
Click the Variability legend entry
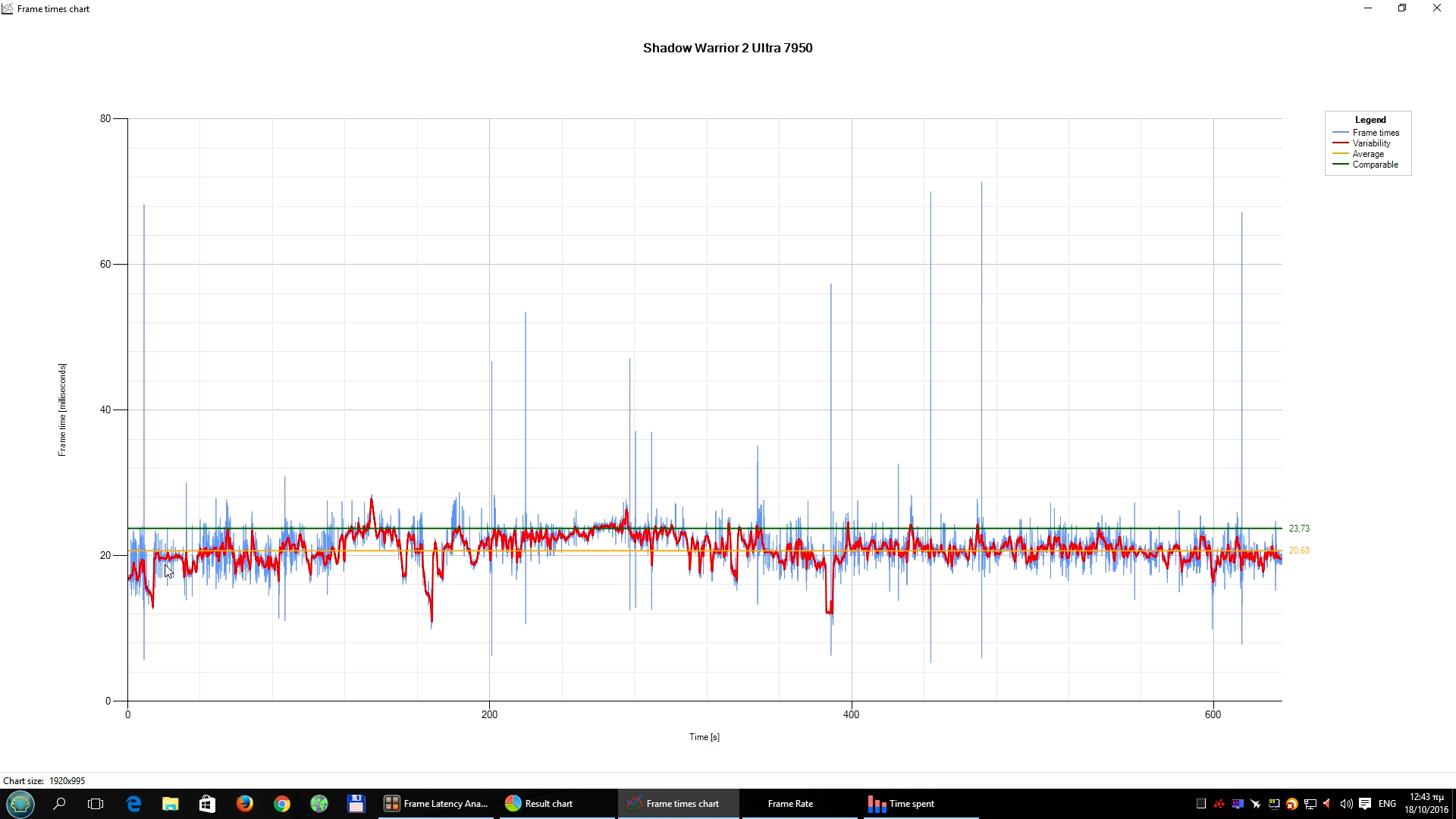point(1371,143)
